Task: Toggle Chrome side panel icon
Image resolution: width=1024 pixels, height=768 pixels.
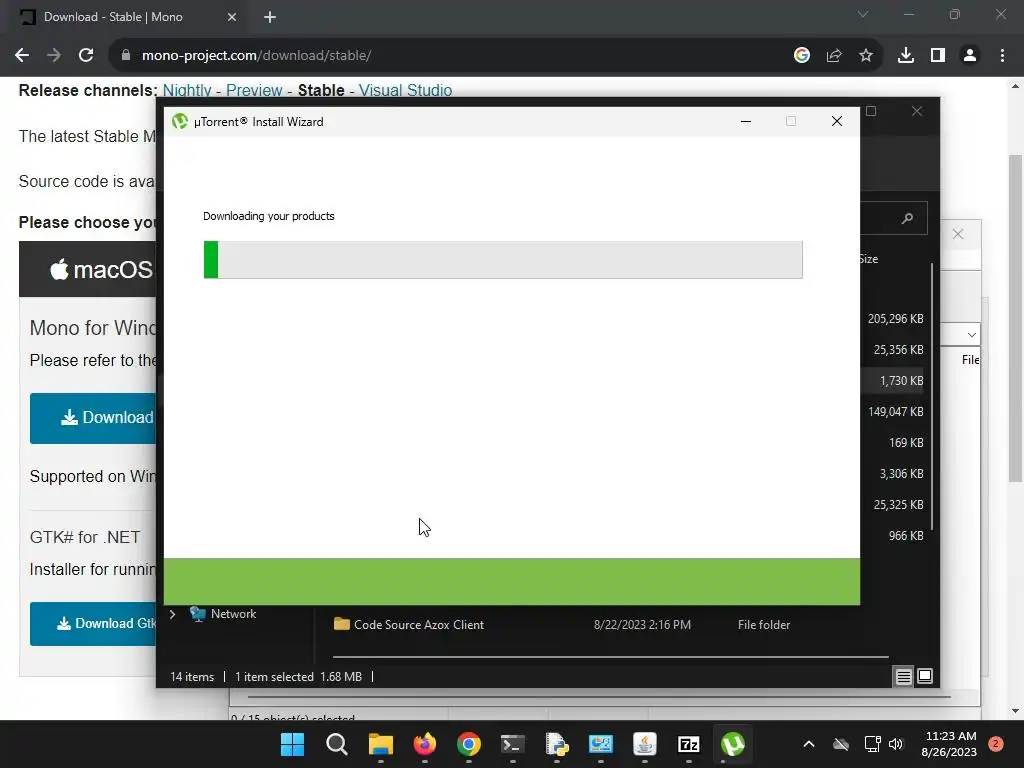Action: click(938, 56)
